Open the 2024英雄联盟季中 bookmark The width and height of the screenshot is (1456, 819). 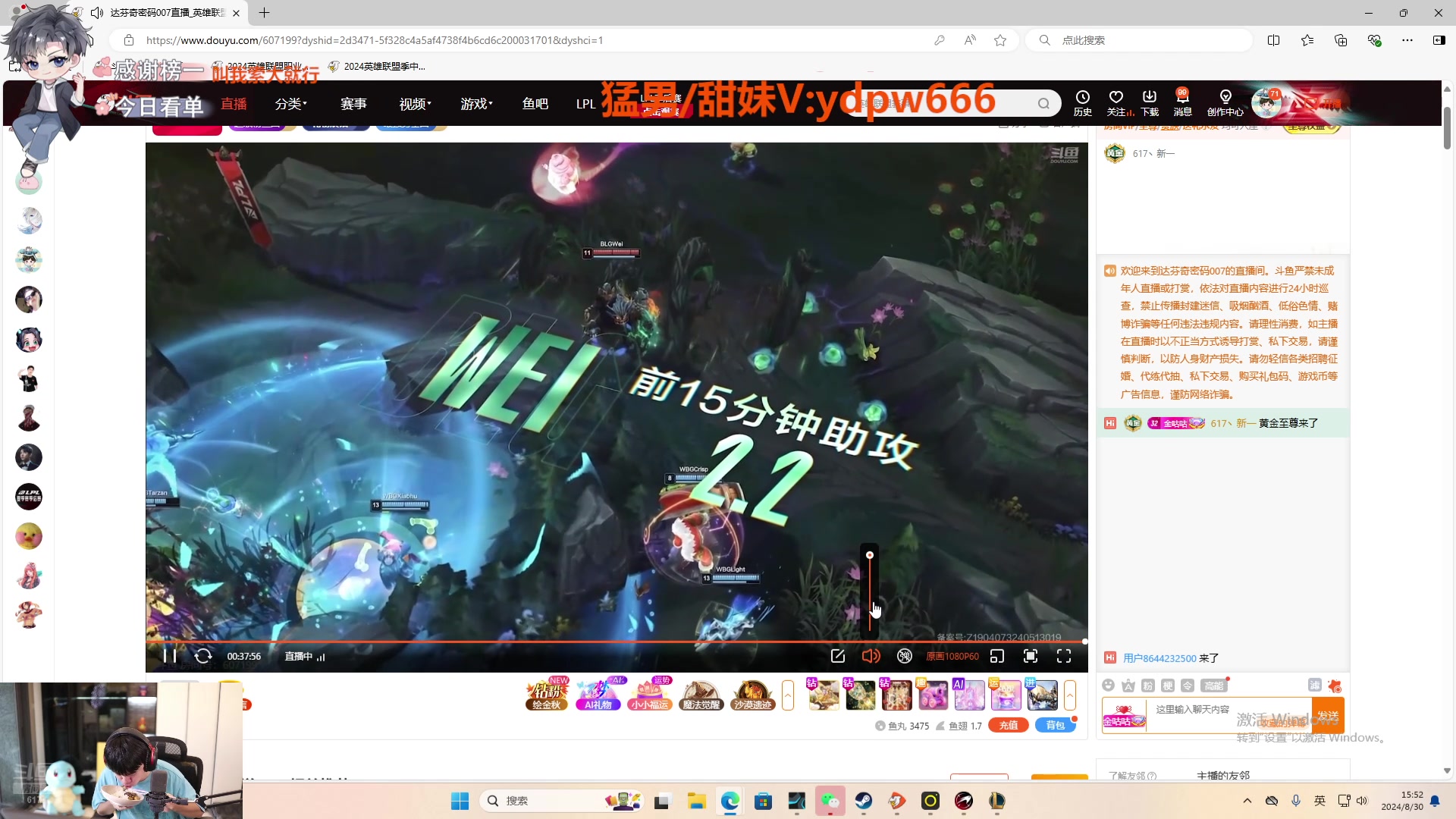376,67
